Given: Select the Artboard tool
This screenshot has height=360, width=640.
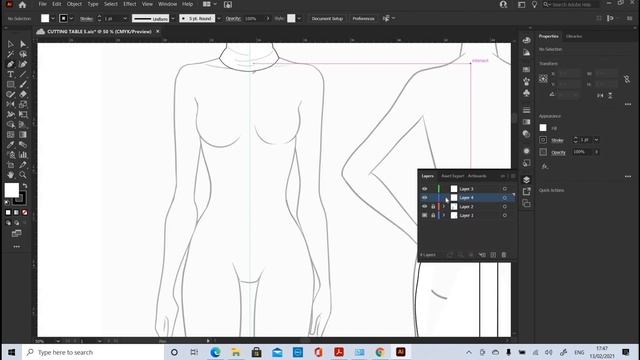Looking at the screenshot, I should 11,165.
